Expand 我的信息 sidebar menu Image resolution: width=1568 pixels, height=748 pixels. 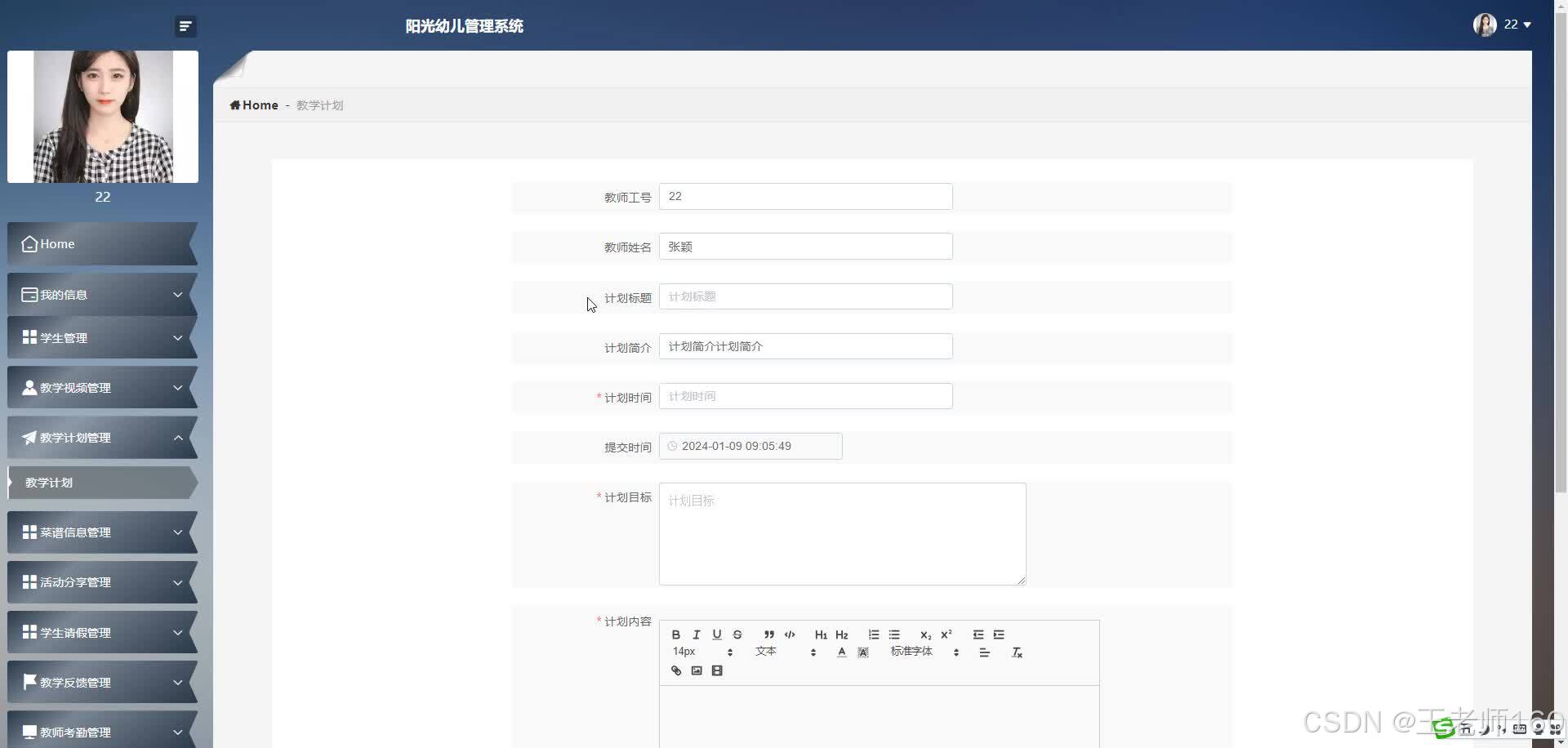click(x=102, y=295)
